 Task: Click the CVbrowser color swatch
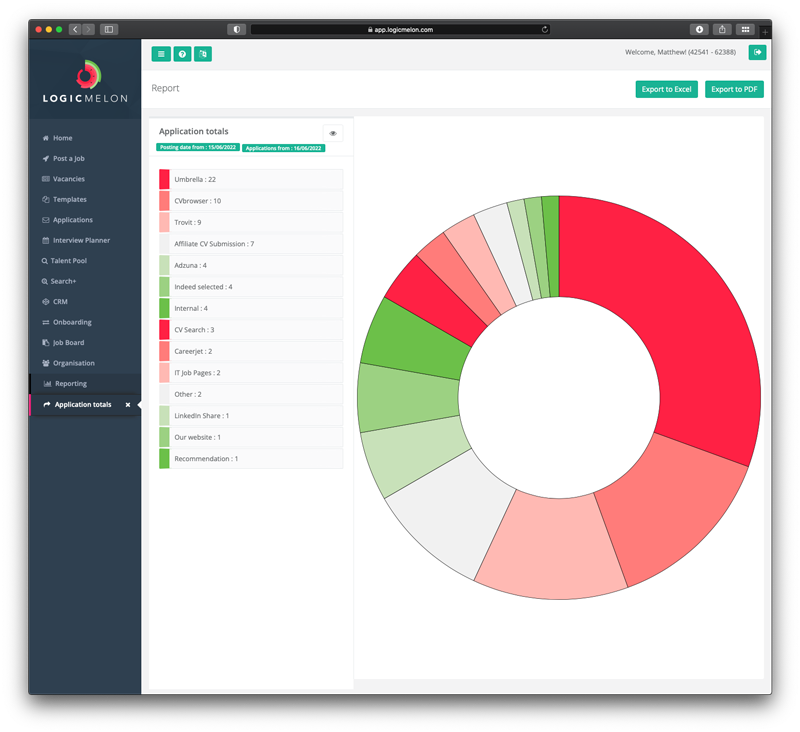point(164,200)
